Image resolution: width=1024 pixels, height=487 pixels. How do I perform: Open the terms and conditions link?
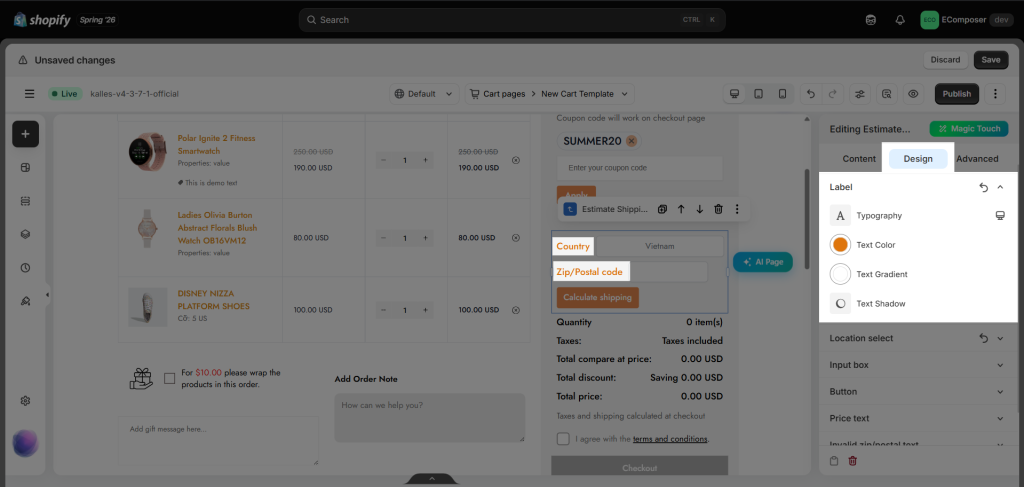pos(671,439)
